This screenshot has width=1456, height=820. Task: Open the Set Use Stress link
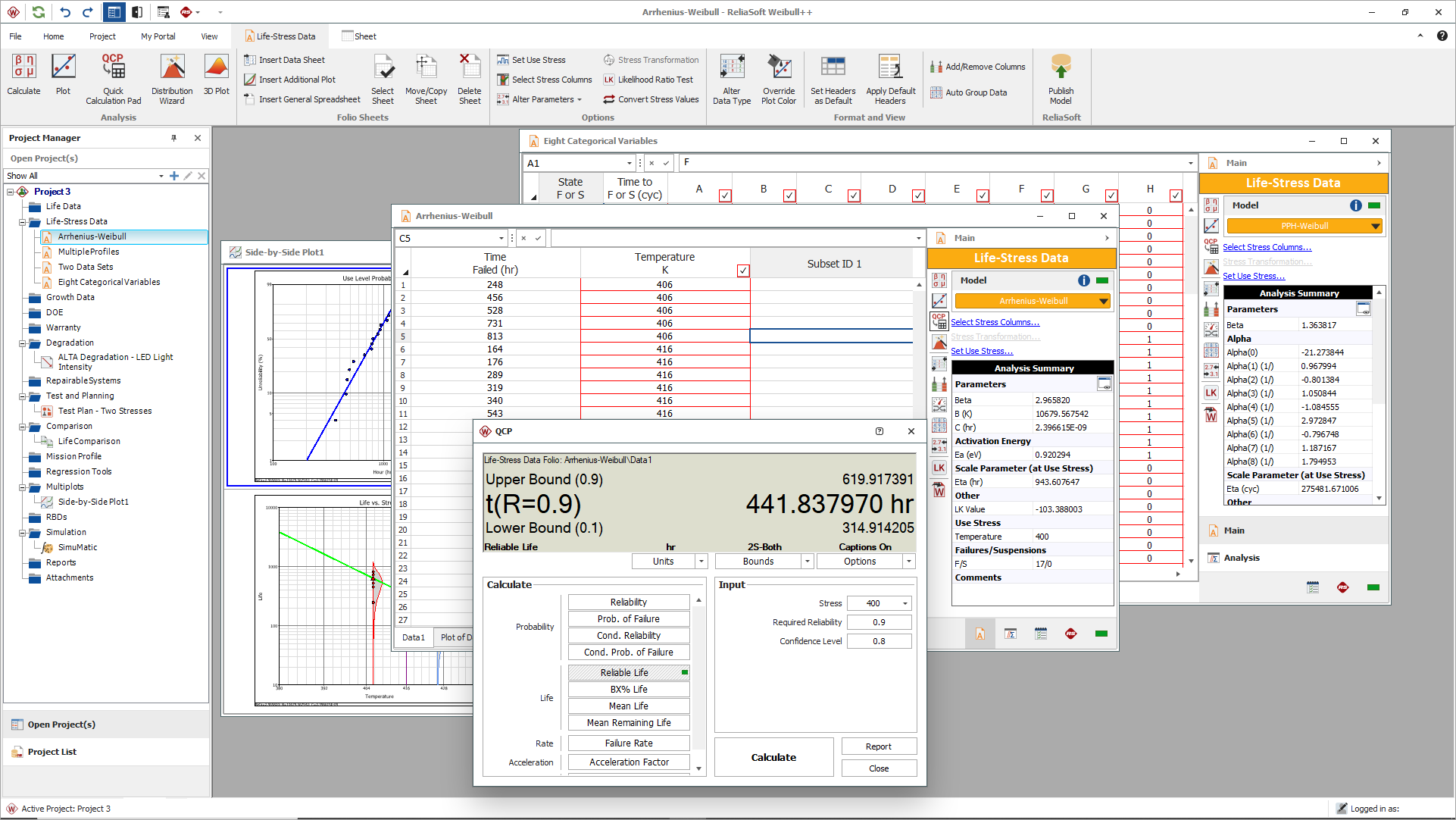(981, 351)
